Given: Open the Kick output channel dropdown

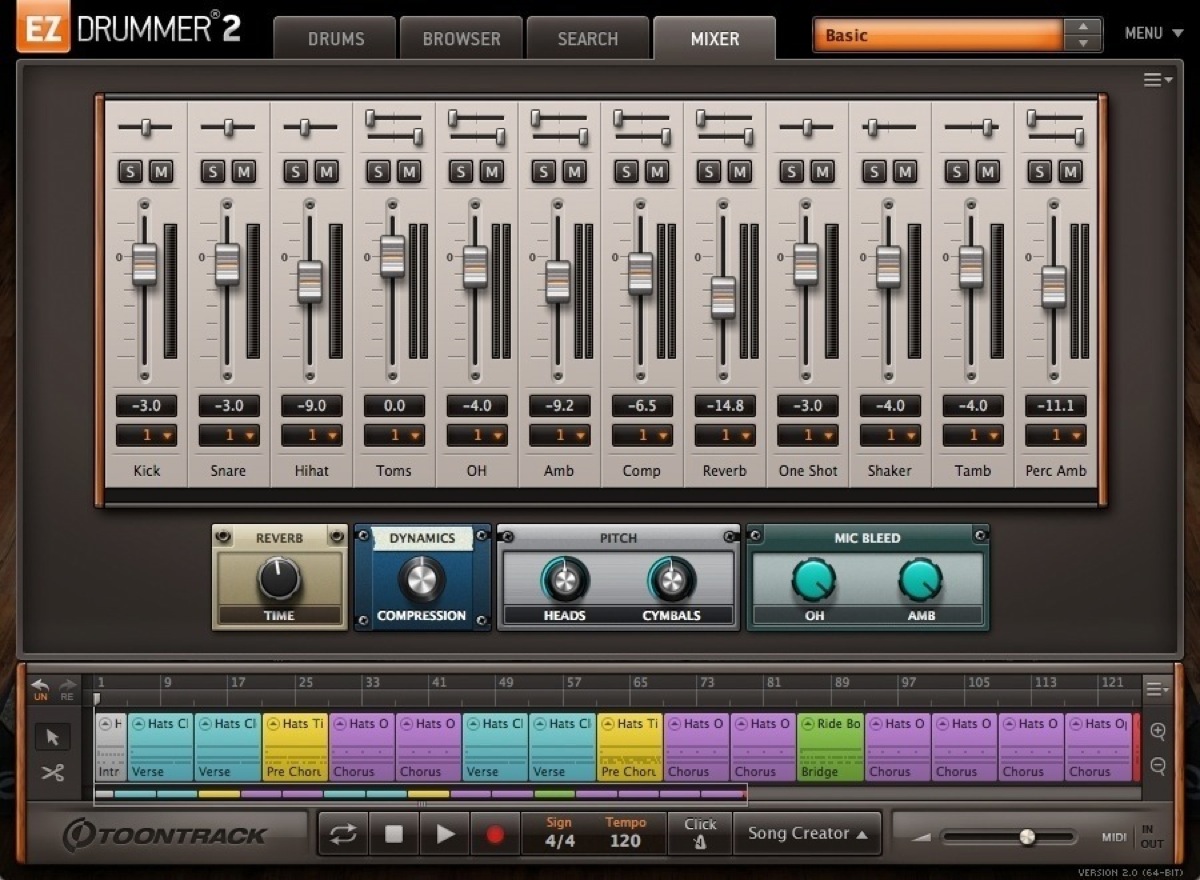Looking at the screenshot, I should click(x=146, y=435).
